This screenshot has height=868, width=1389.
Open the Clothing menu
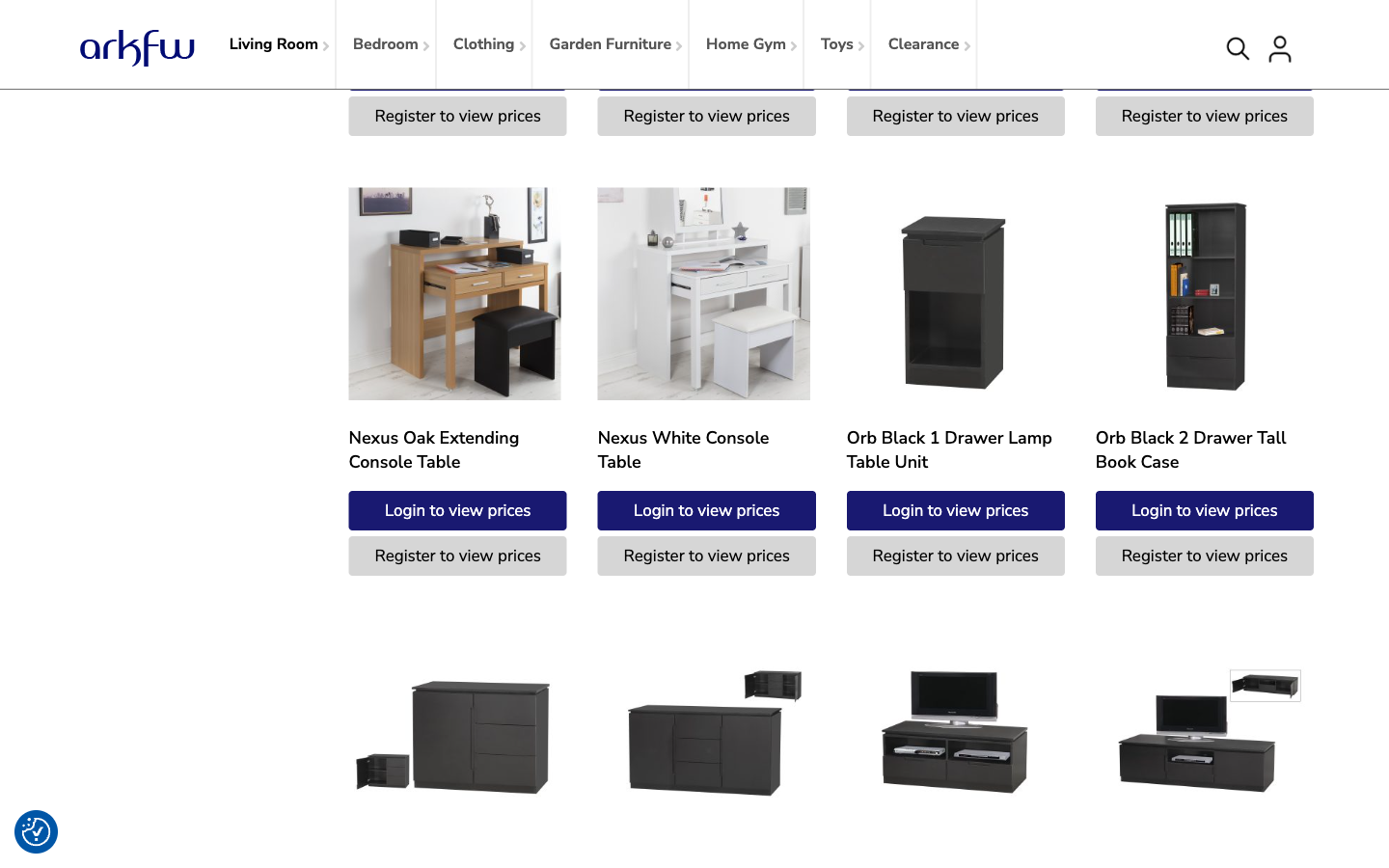pos(484,44)
